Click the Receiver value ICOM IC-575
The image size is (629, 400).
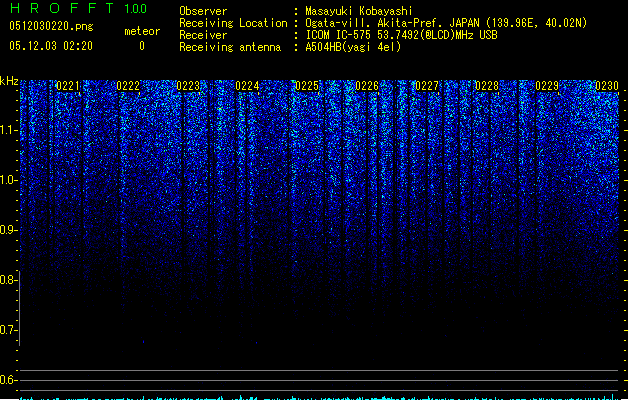coord(339,35)
